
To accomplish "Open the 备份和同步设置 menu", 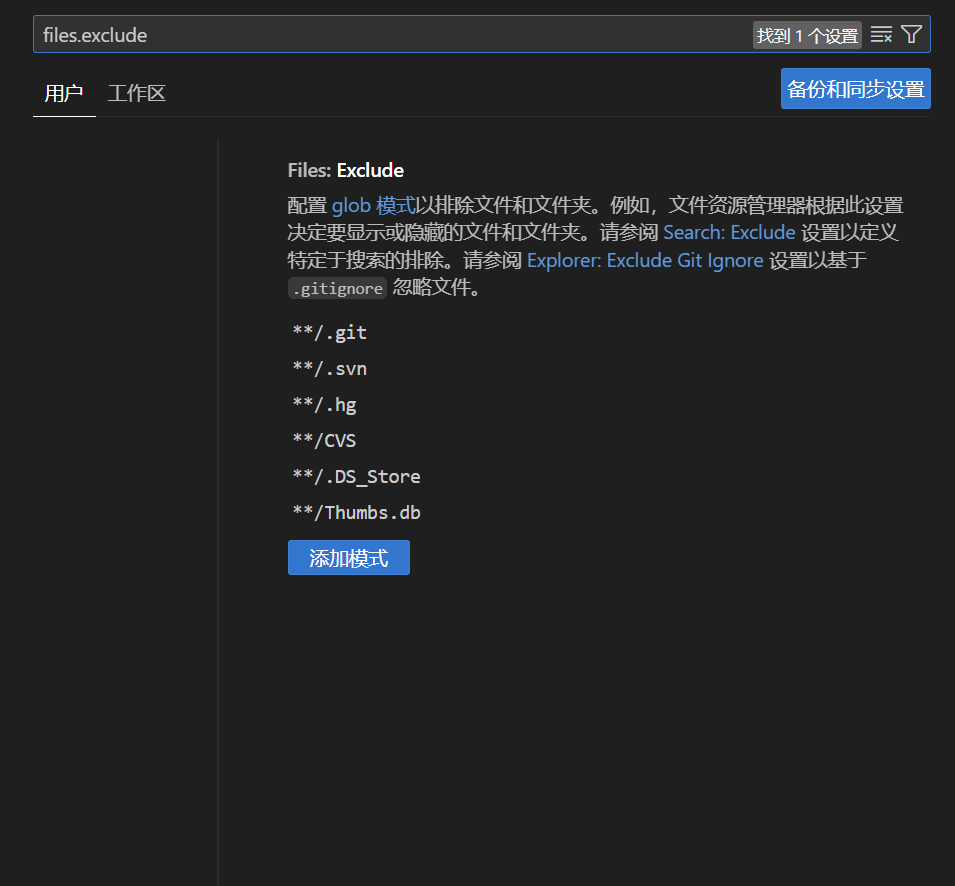I will pyautogui.click(x=855, y=88).
